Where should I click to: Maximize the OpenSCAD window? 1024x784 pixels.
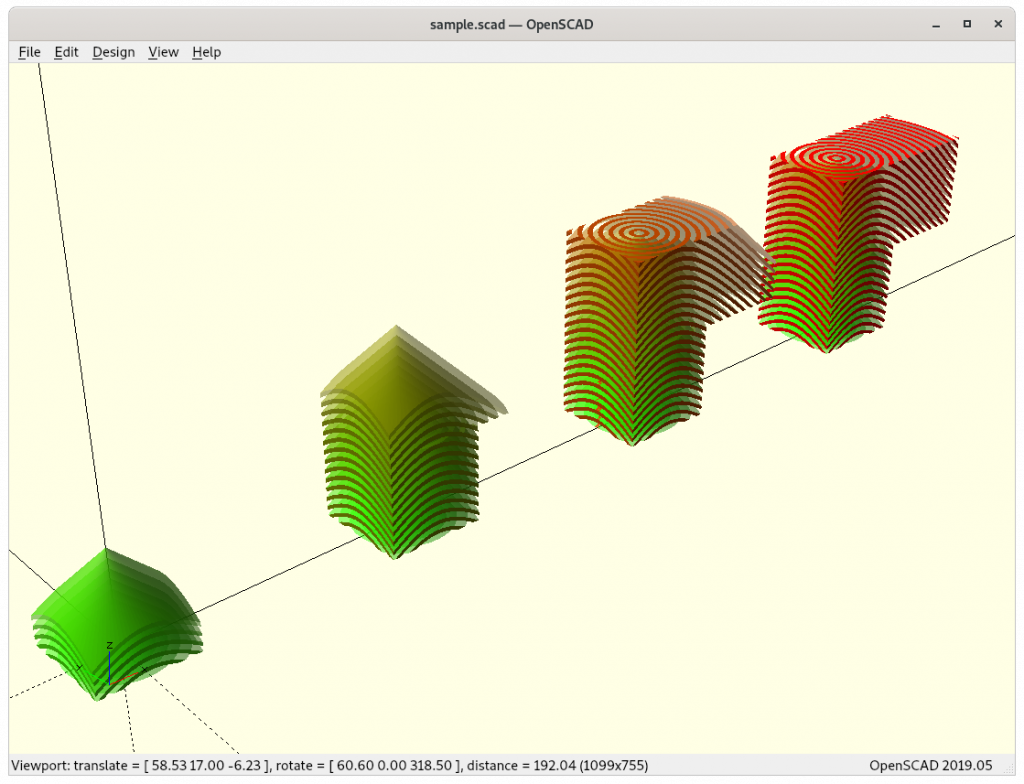click(x=967, y=24)
